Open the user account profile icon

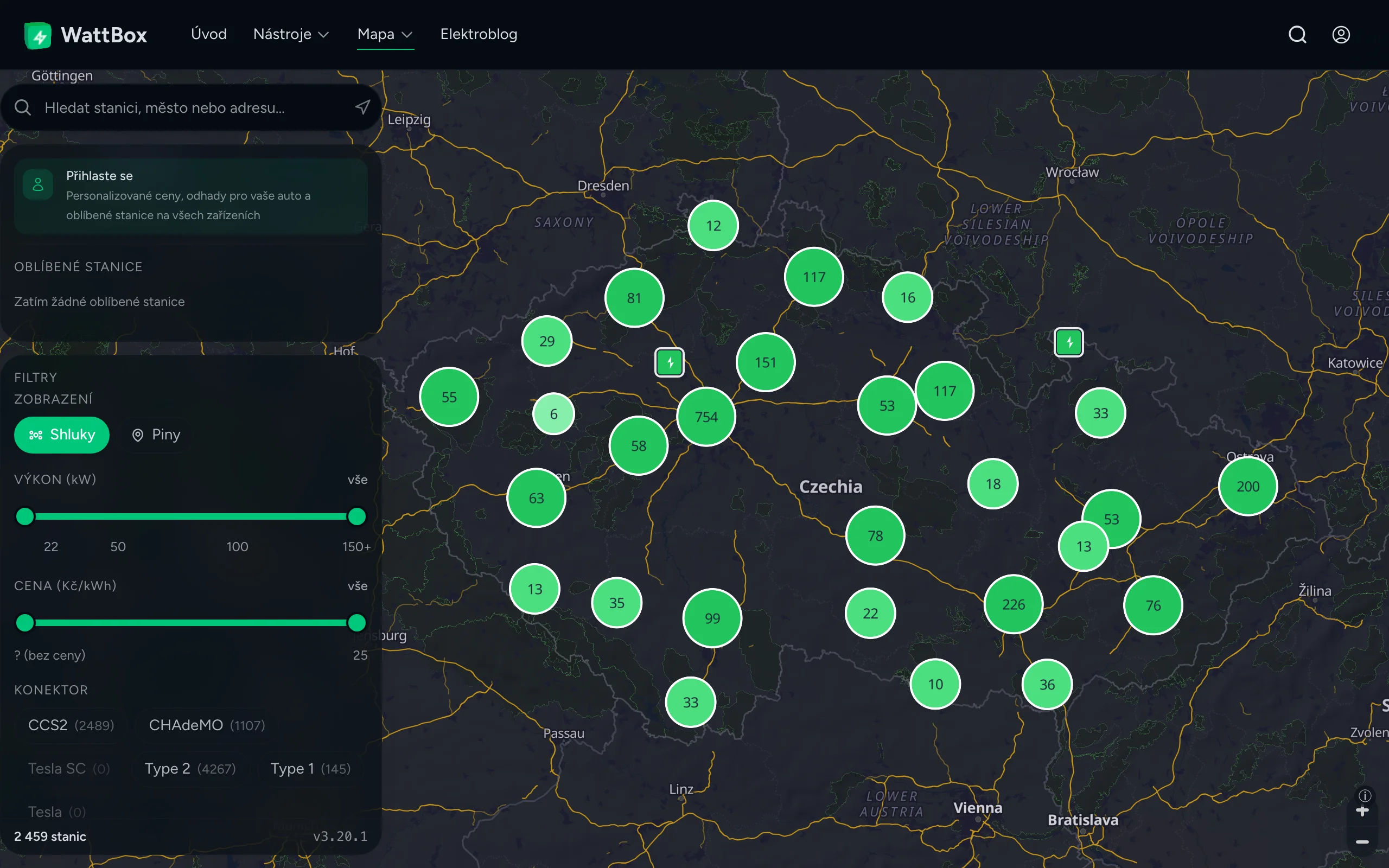click(x=1340, y=35)
